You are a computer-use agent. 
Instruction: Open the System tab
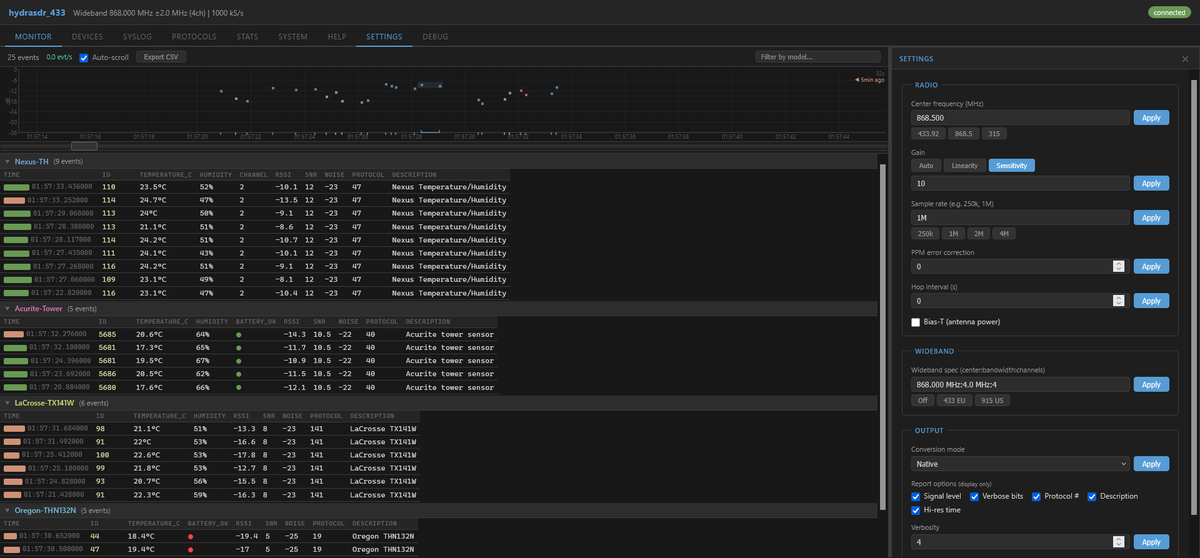(293, 37)
